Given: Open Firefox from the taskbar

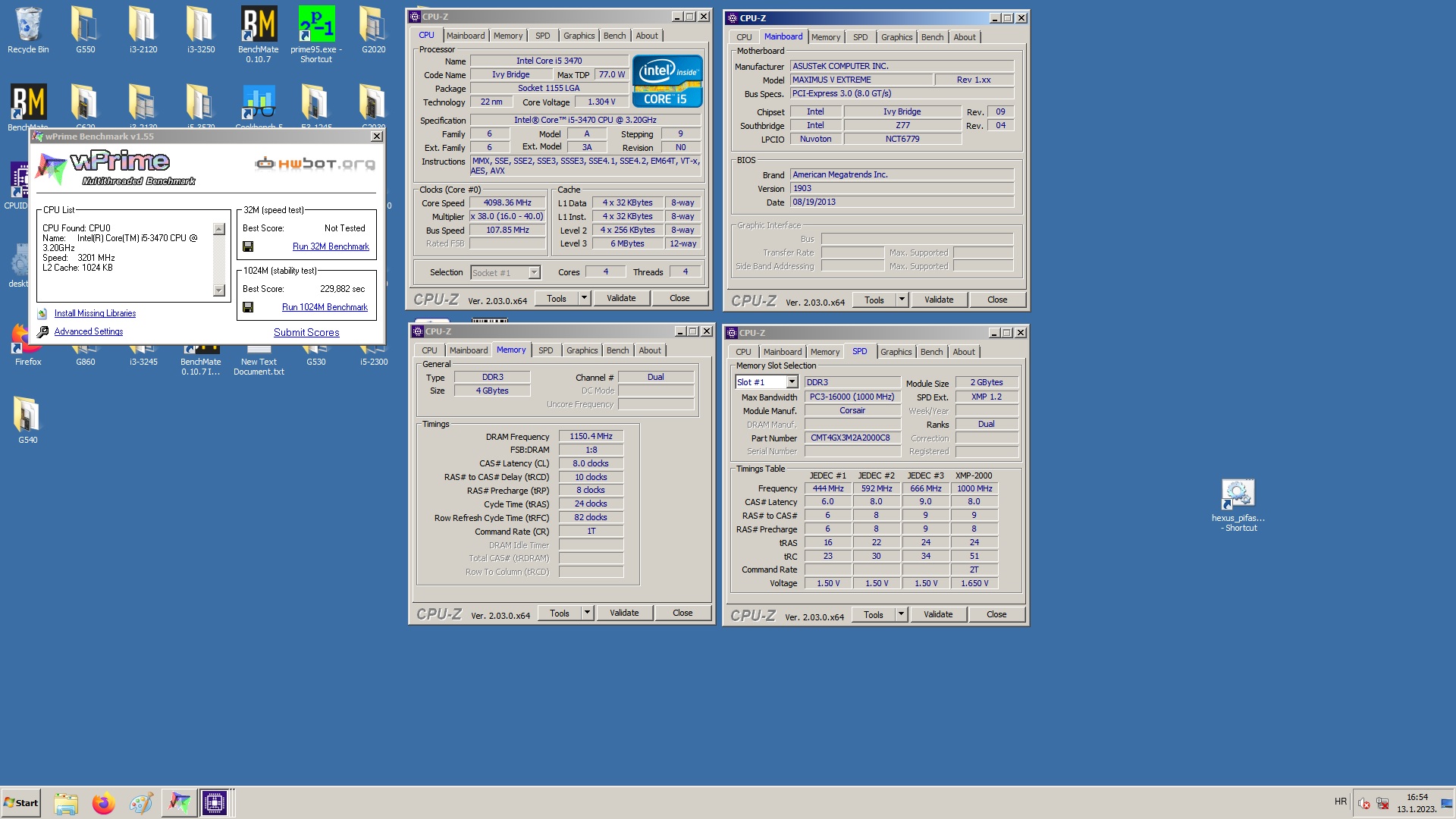Looking at the screenshot, I should pos(103,803).
